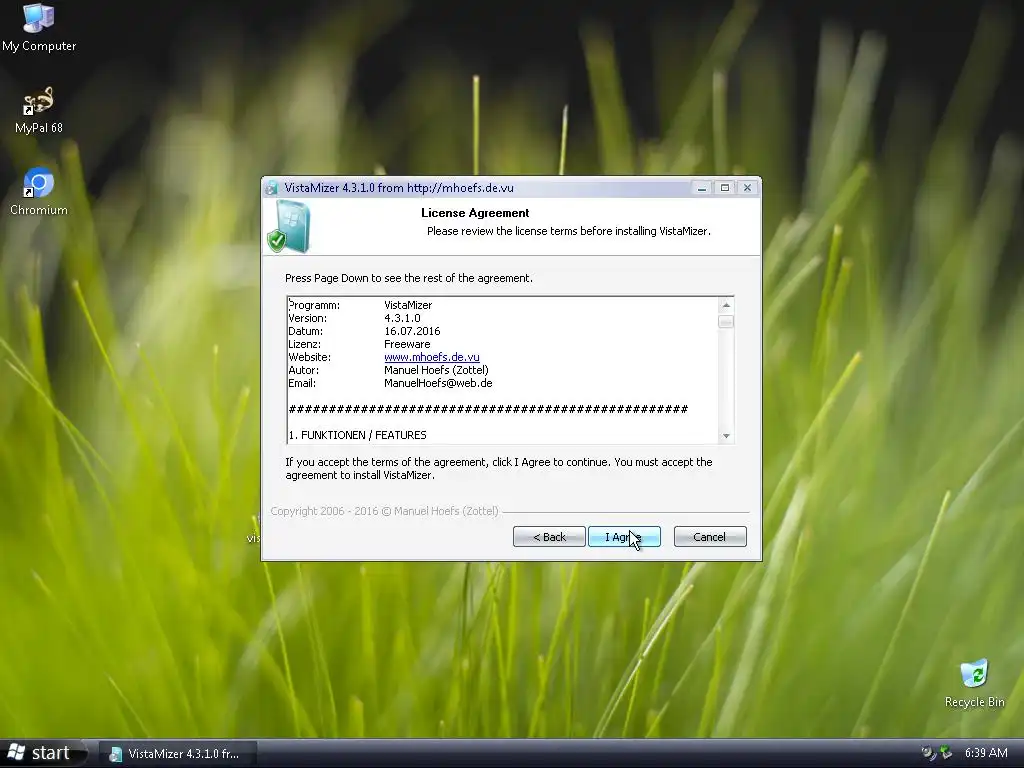Click the VistaMizer installer shield logo
1024x768 pixels.
tap(288, 227)
